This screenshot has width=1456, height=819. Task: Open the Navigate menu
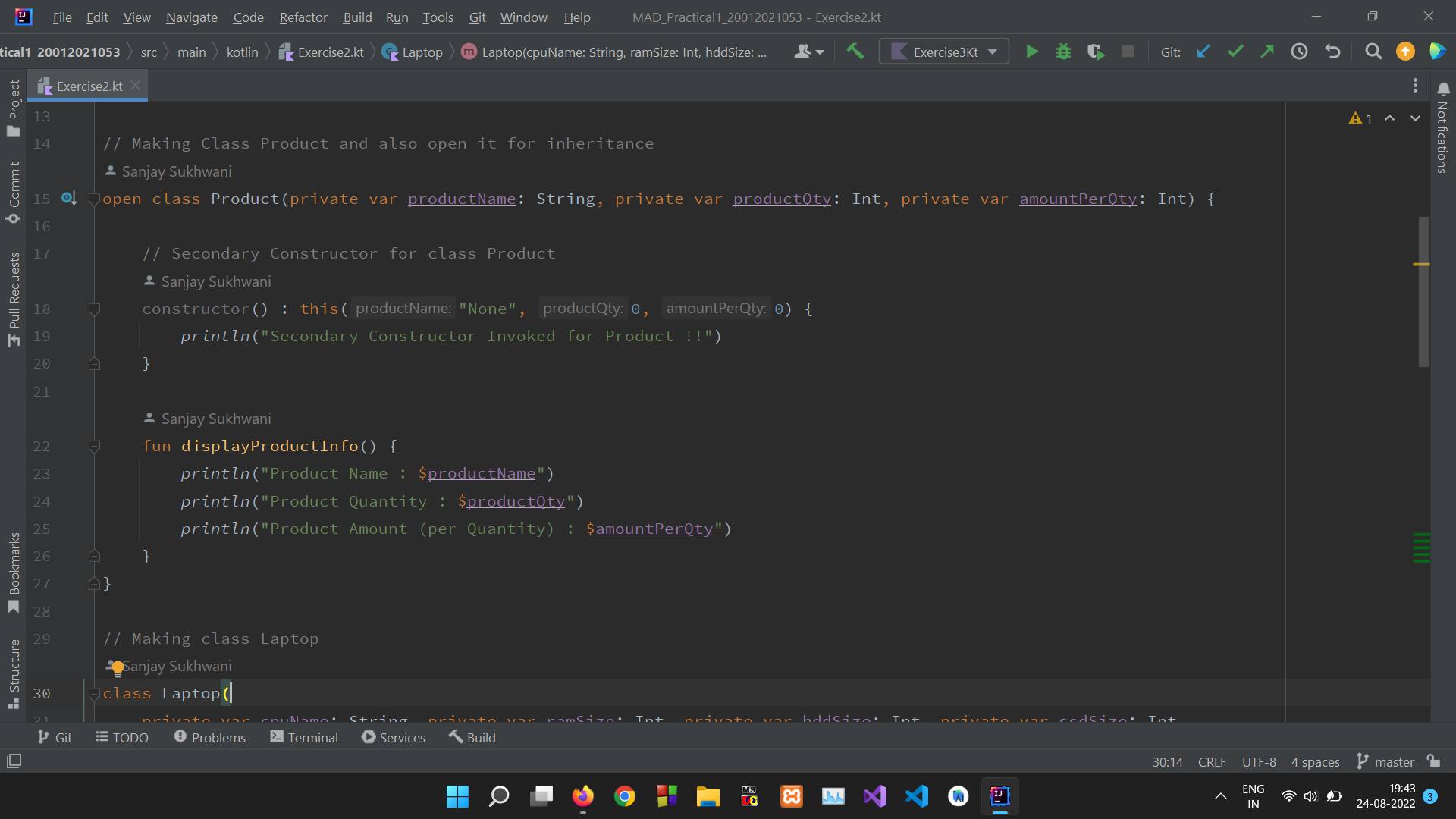[x=191, y=17]
